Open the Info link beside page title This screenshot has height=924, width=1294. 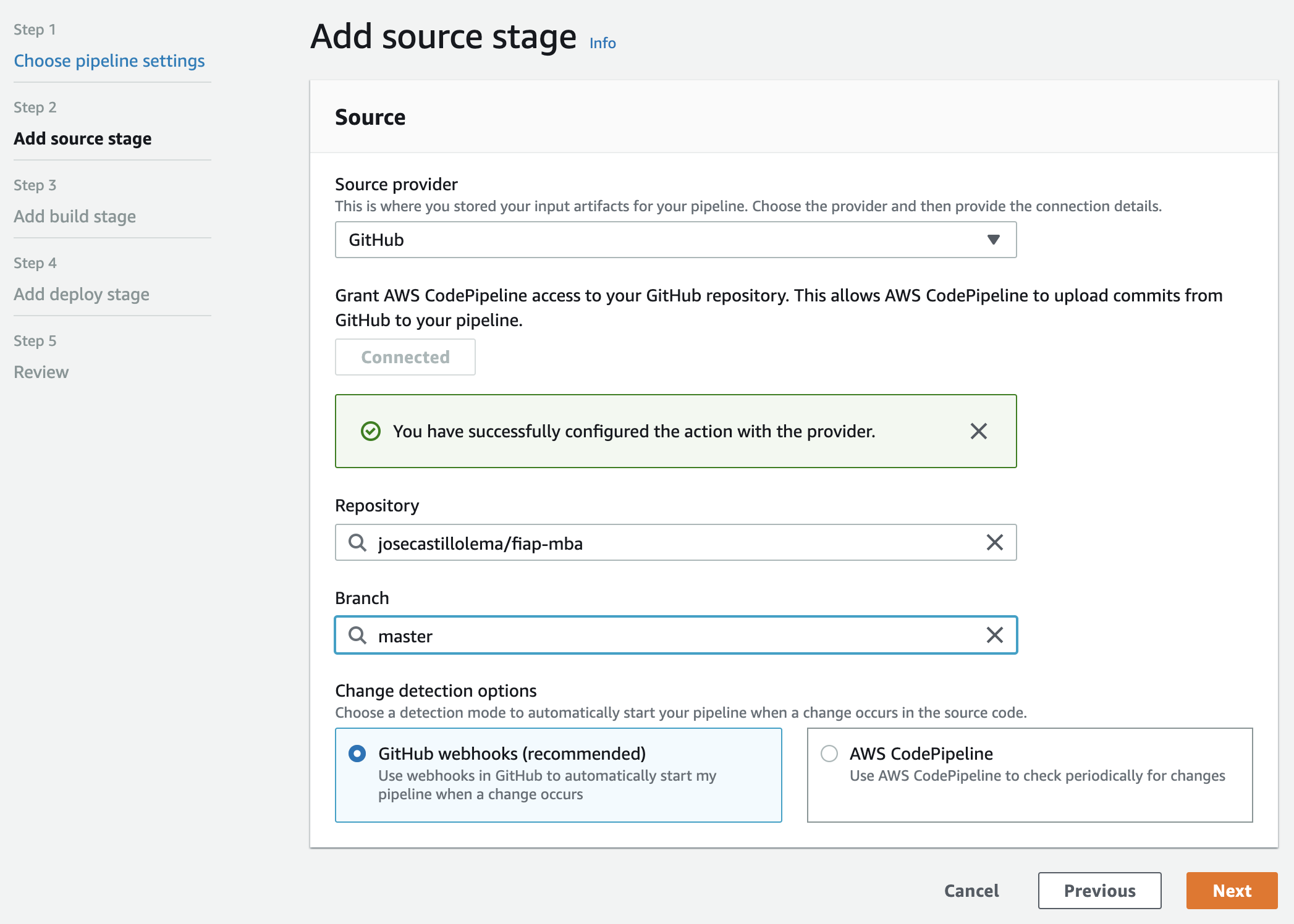[602, 43]
